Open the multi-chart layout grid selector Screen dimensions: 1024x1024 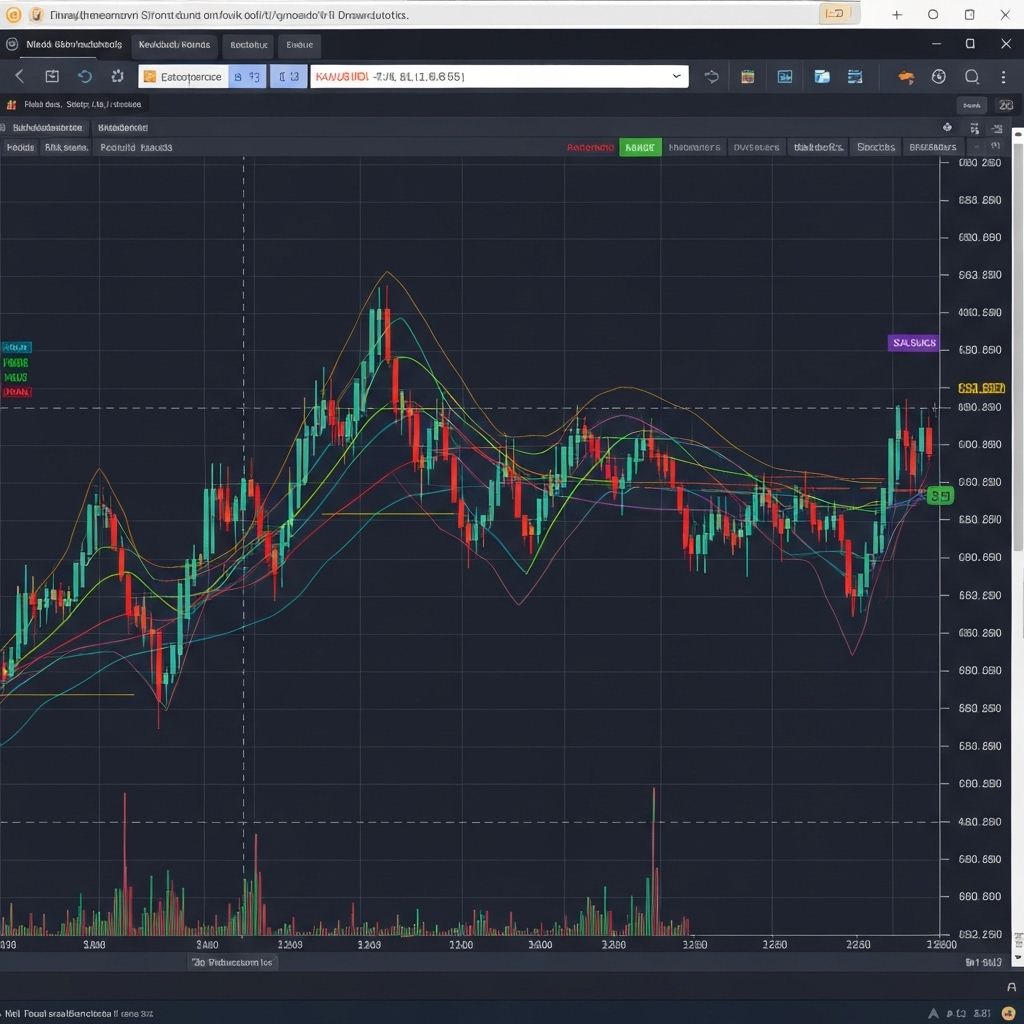785,76
